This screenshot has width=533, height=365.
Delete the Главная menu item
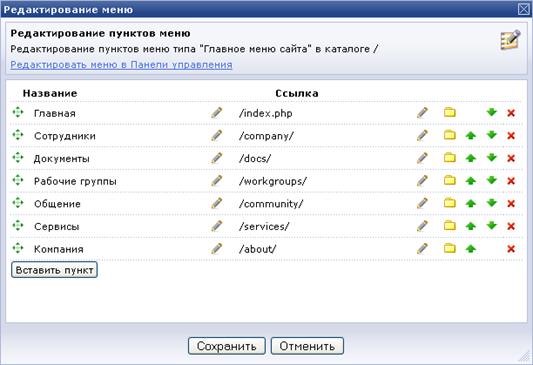(511, 113)
